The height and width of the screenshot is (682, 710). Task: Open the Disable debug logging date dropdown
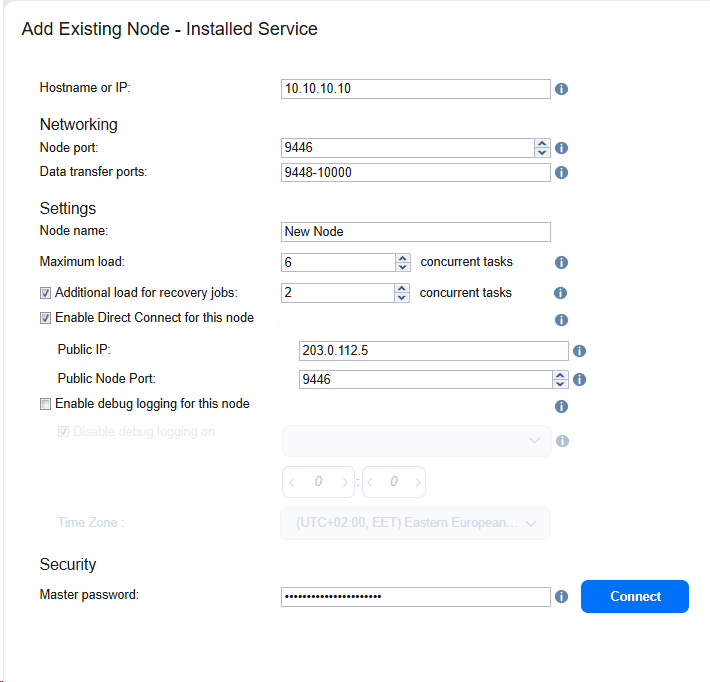click(x=416, y=440)
